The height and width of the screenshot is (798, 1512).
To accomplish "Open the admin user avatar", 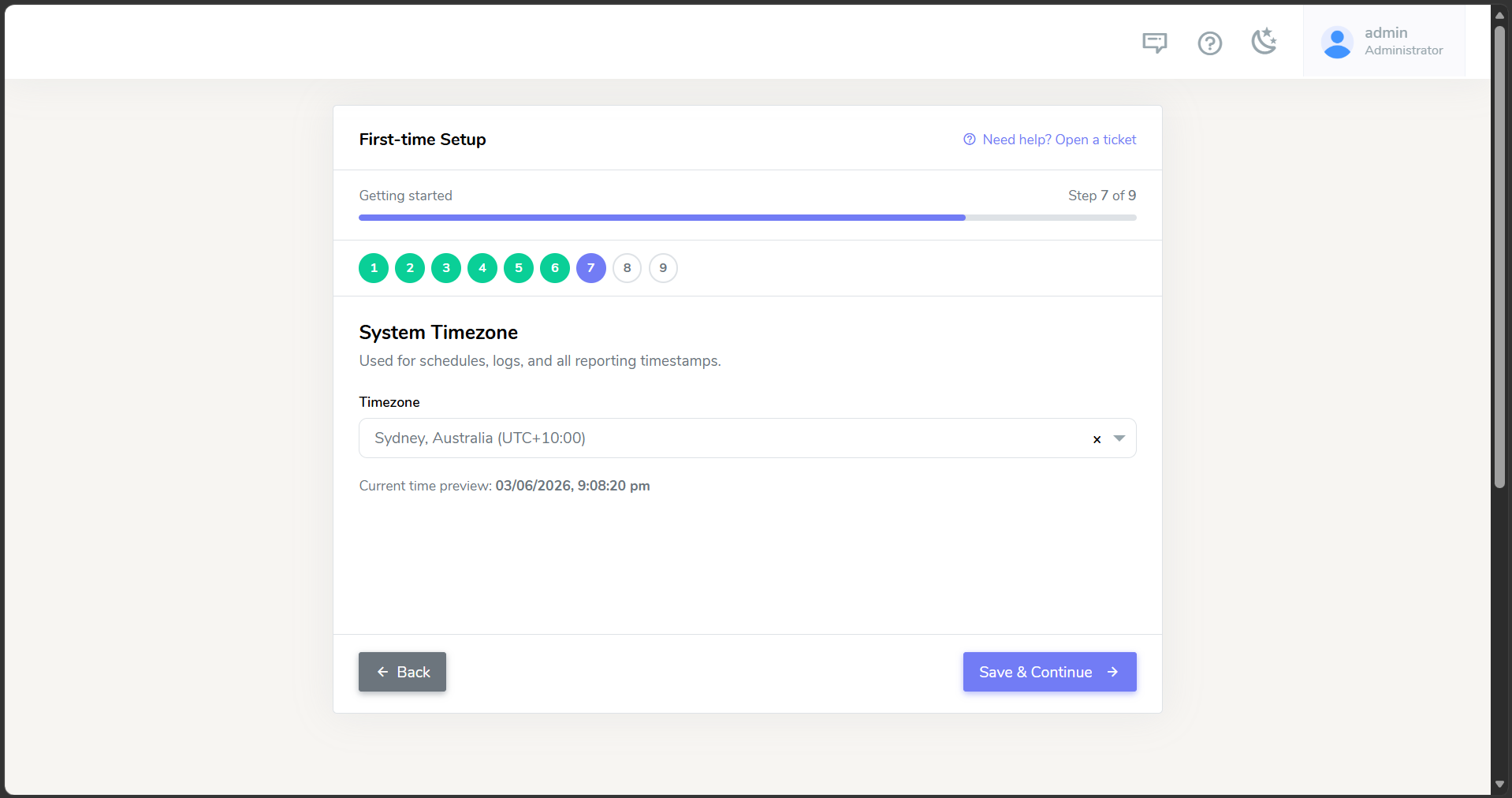I will pos(1337,43).
